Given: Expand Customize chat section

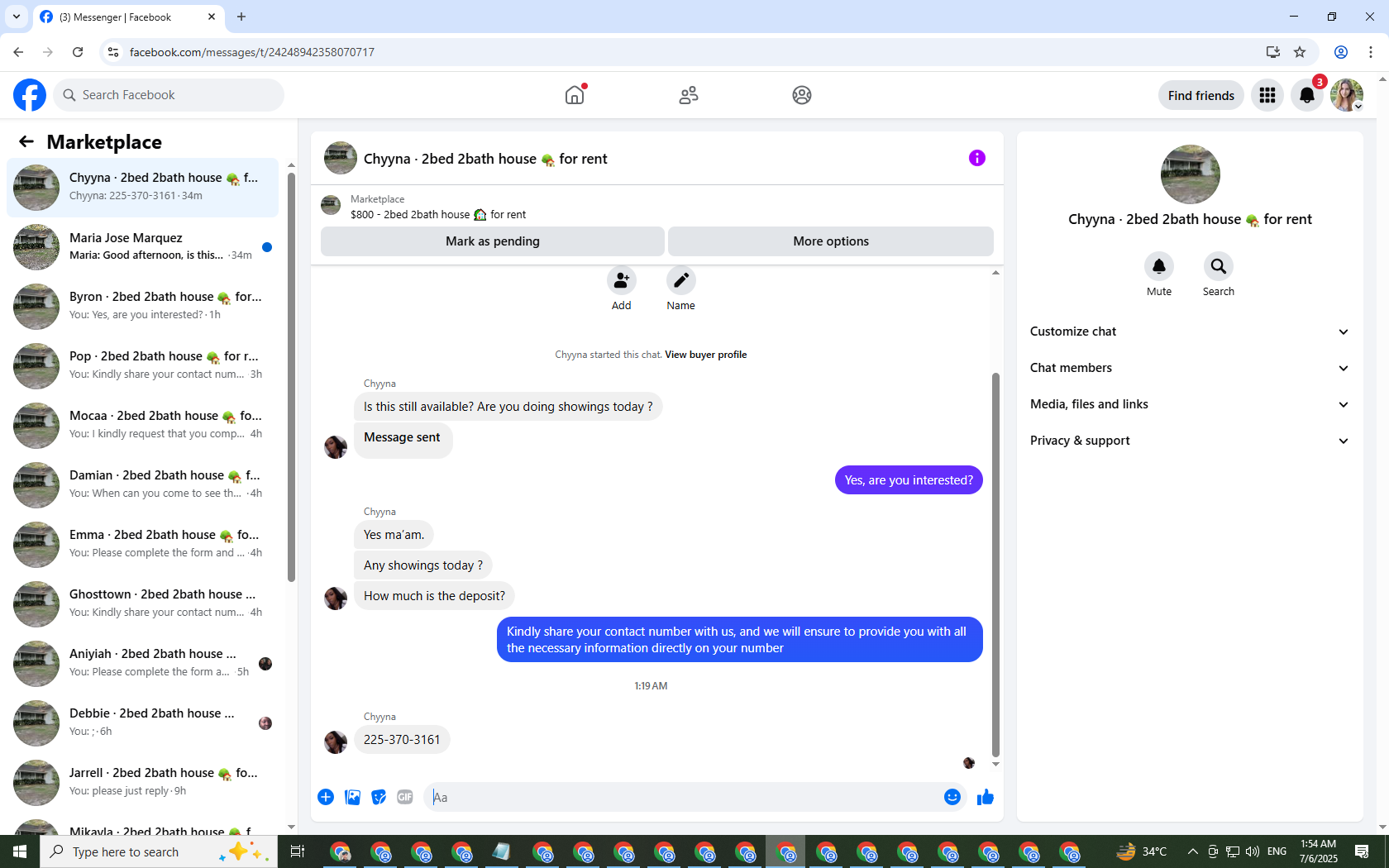Looking at the screenshot, I should coord(1190,331).
